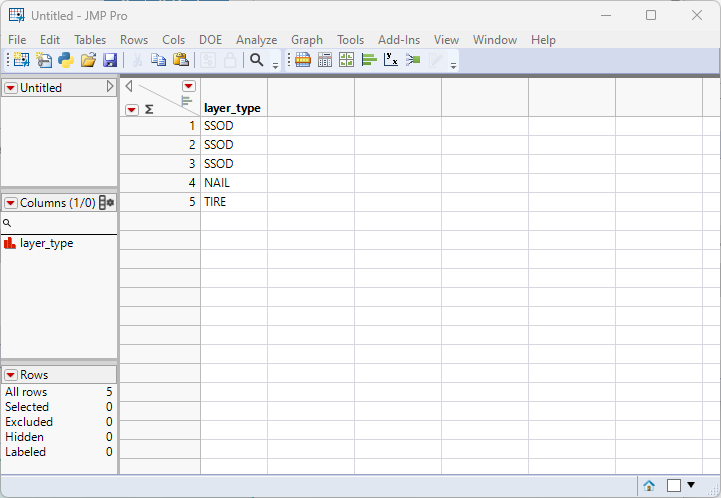
Task: Click the calculator-style table icon
Action: point(325,60)
